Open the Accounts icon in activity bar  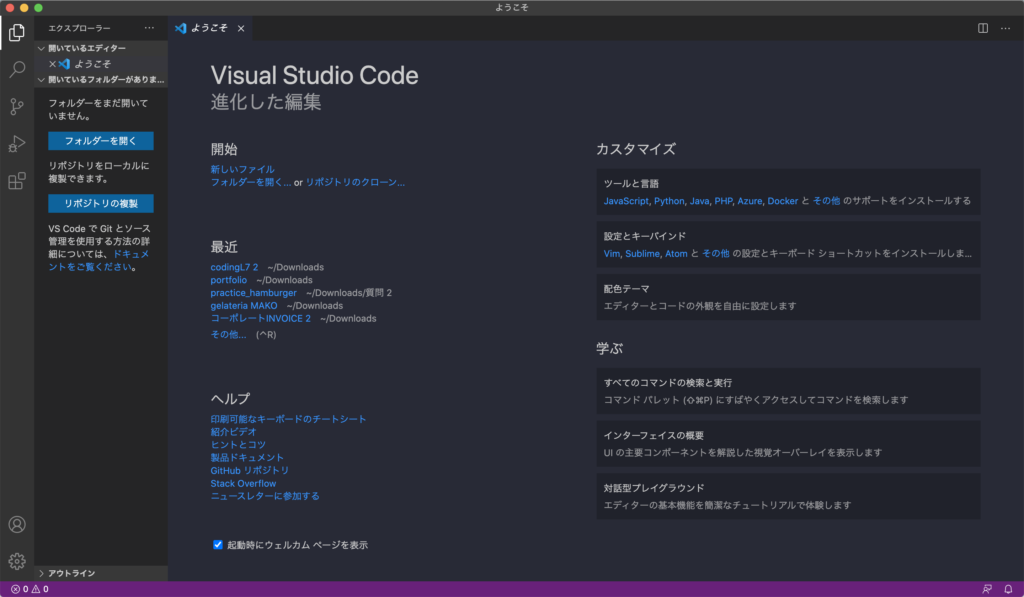click(x=17, y=524)
